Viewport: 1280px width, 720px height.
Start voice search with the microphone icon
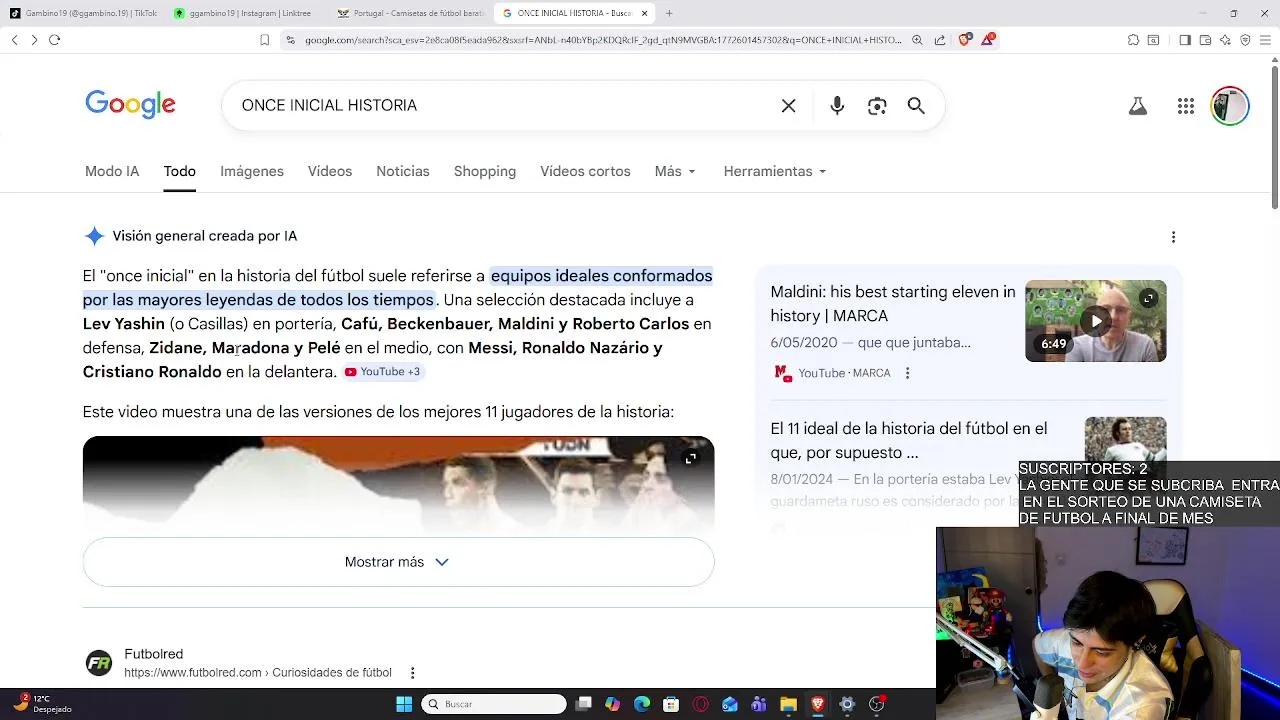pyautogui.click(x=837, y=106)
